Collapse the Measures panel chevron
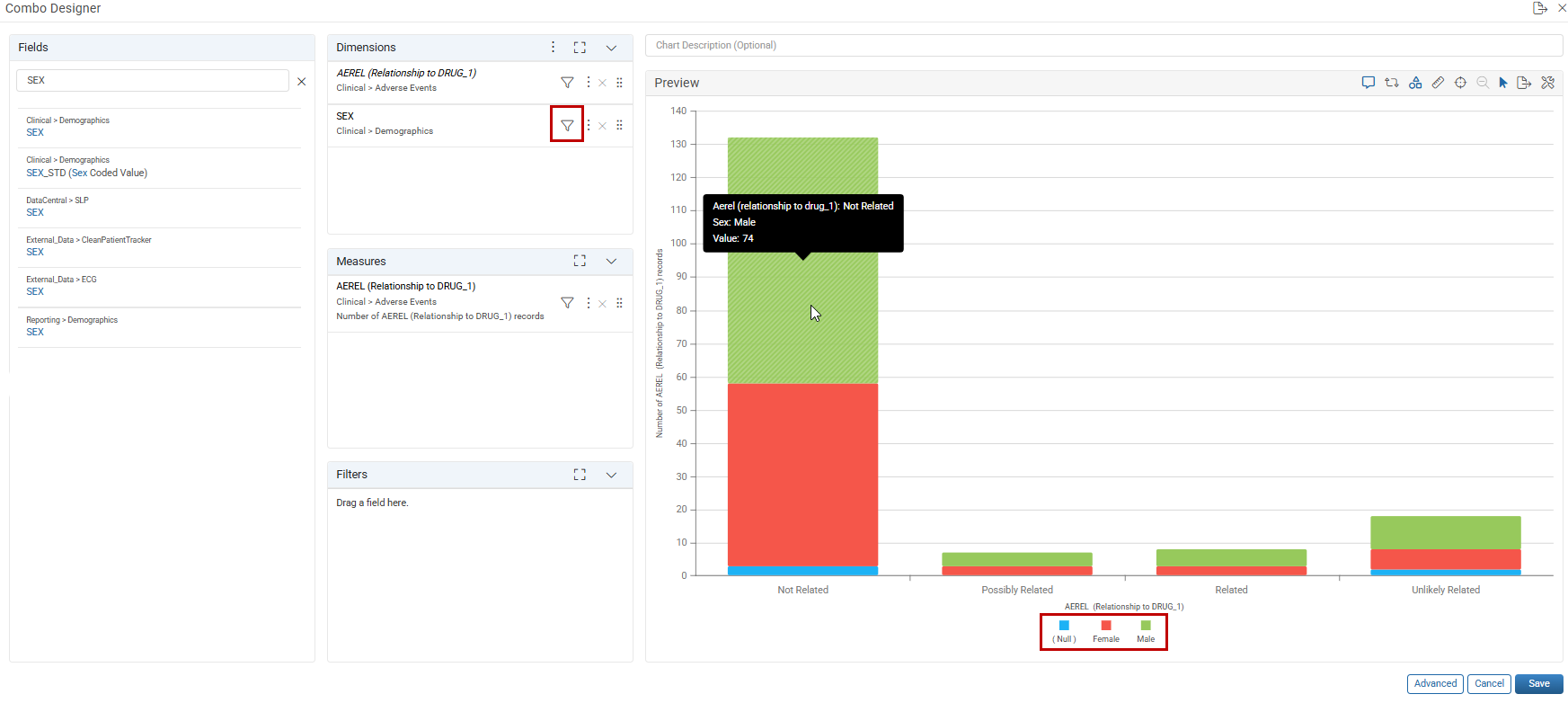1568x703 pixels. 611,262
